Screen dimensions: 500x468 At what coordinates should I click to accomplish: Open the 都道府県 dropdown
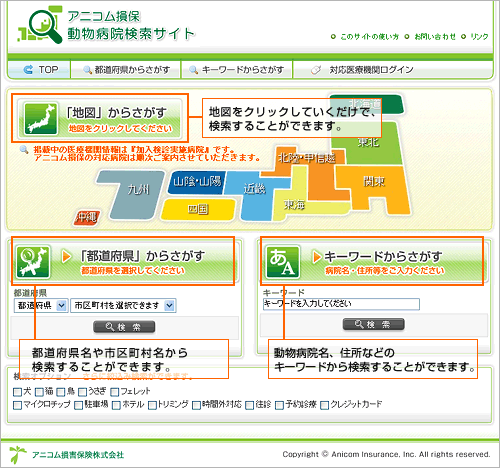pyautogui.click(x=41, y=305)
